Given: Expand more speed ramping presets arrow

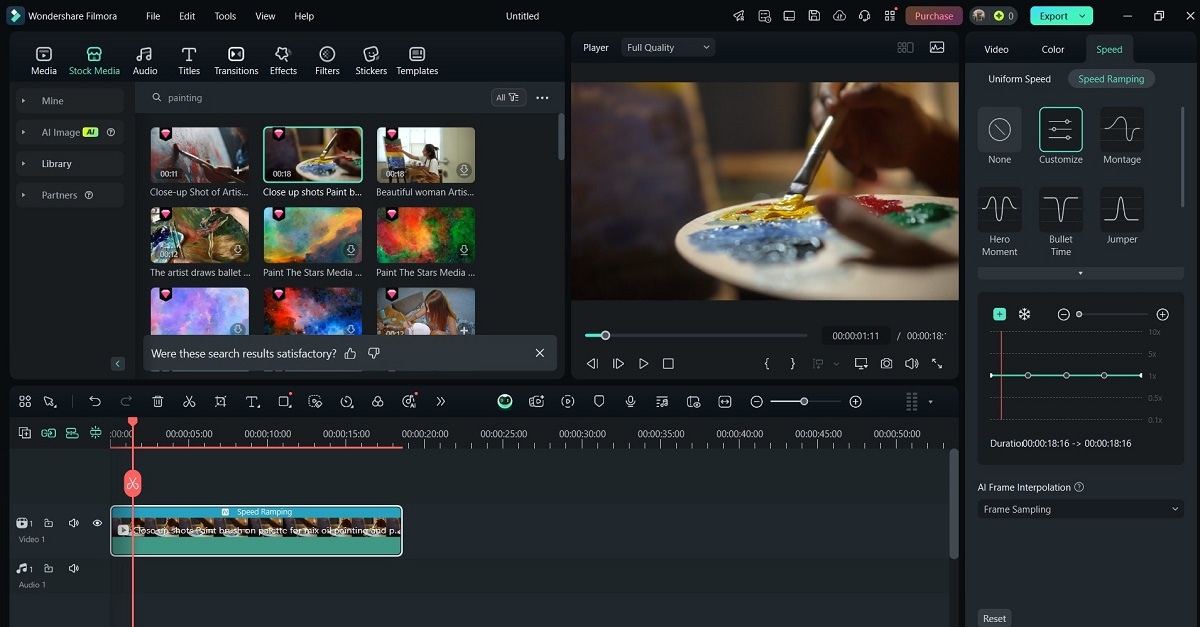Looking at the screenshot, I should (x=1080, y=273).
